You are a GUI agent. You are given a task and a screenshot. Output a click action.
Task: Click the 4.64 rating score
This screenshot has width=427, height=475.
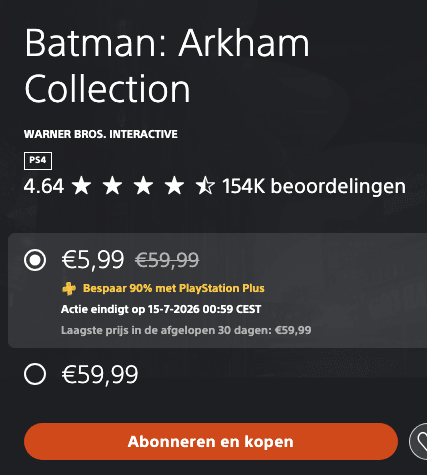(x=44, y=186)
